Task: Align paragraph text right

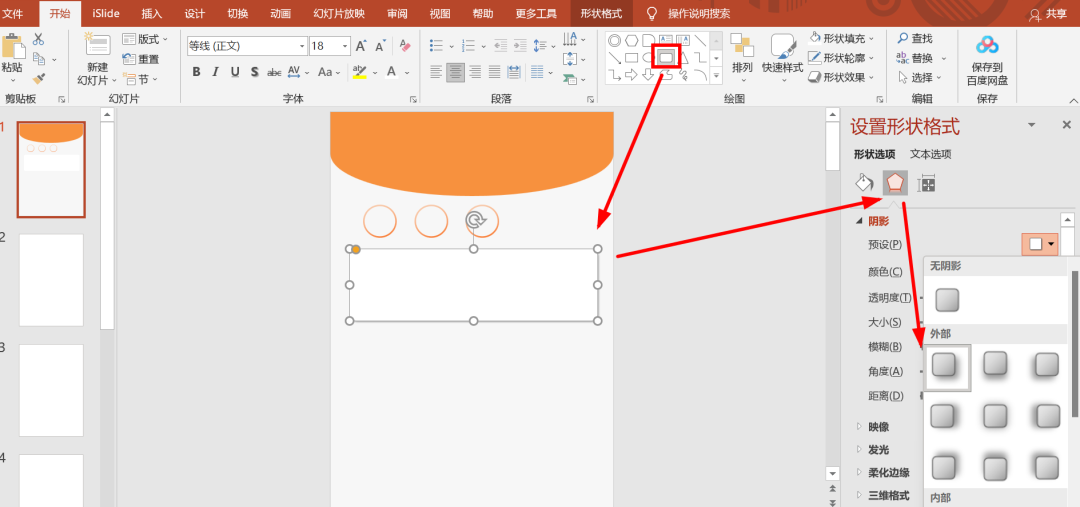Action: 475,72
